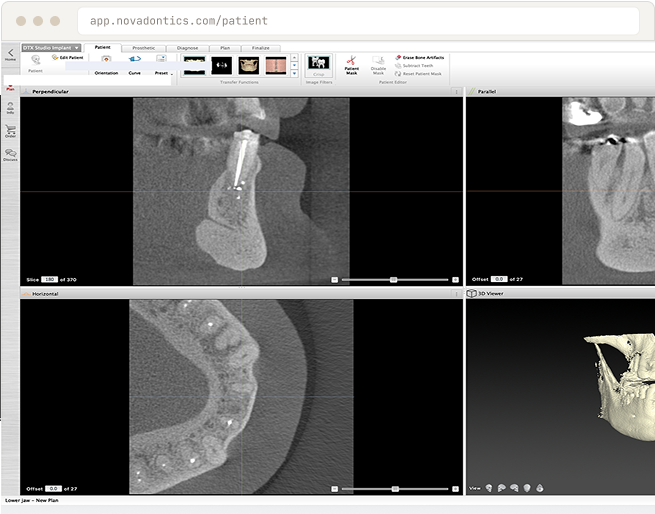Switch to the Prosthetic tab
This screenshot has width=655, height=514.
point(144,48)
